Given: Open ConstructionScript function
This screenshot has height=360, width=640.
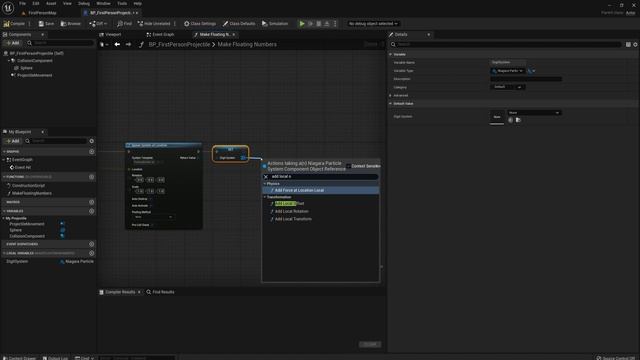Looking at the screenshot, I should (x=28, y=185).
